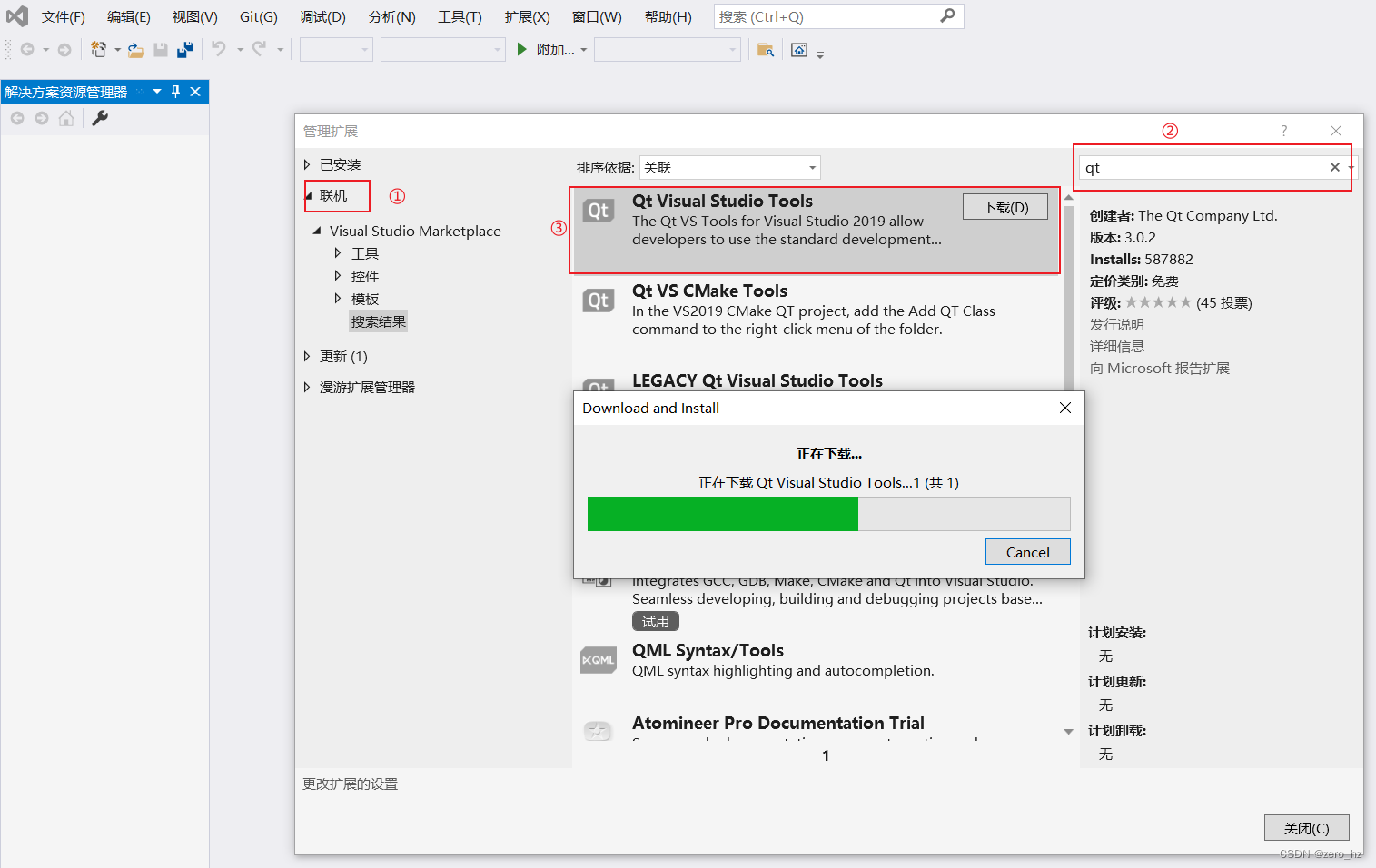The height and width of the screenshot is (868, 1376).
Task: Cancel the Qt Visual Studio Tools download
Action: pos(1028,552)
